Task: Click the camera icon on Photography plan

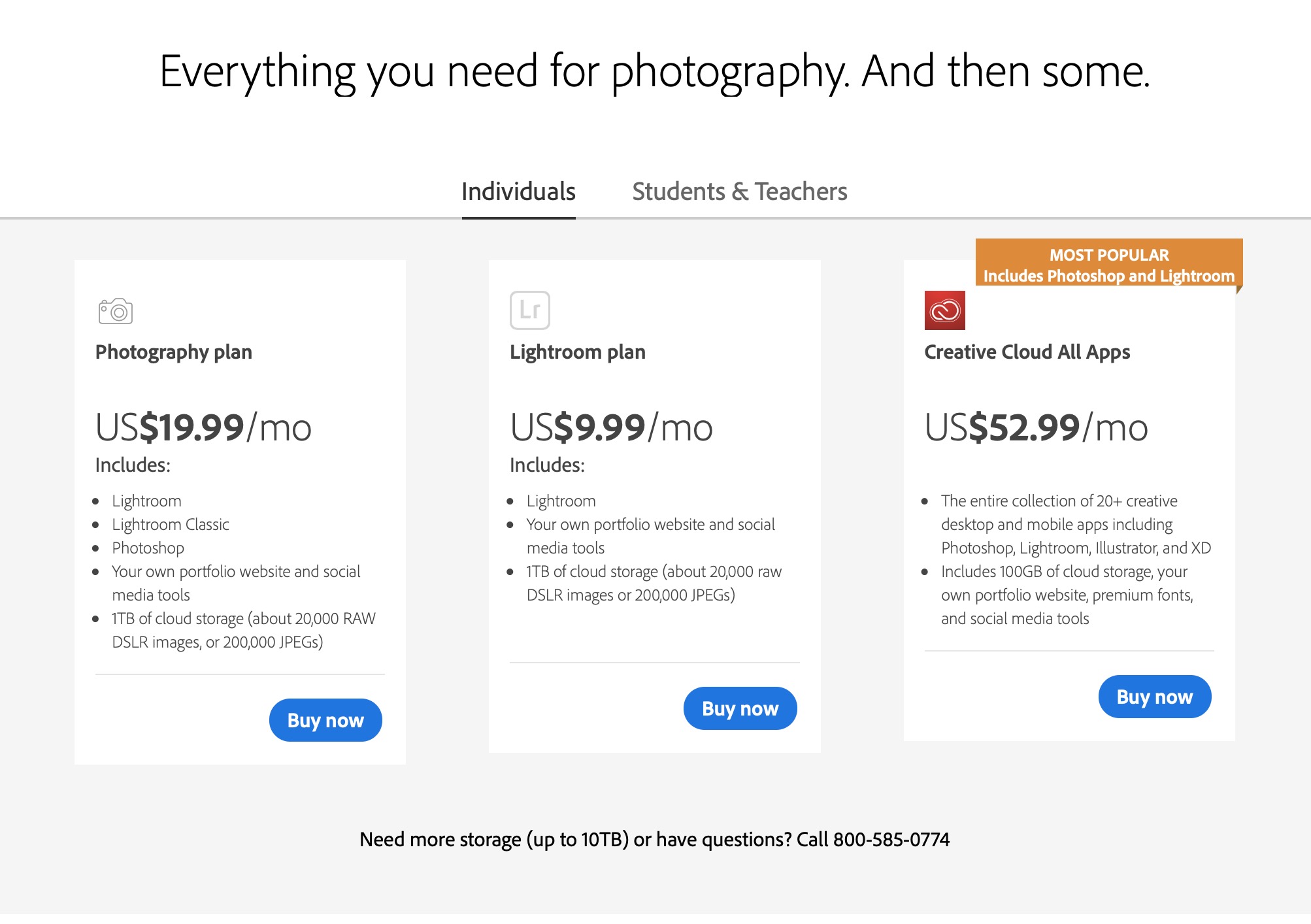Action: (x=116, y=311)
